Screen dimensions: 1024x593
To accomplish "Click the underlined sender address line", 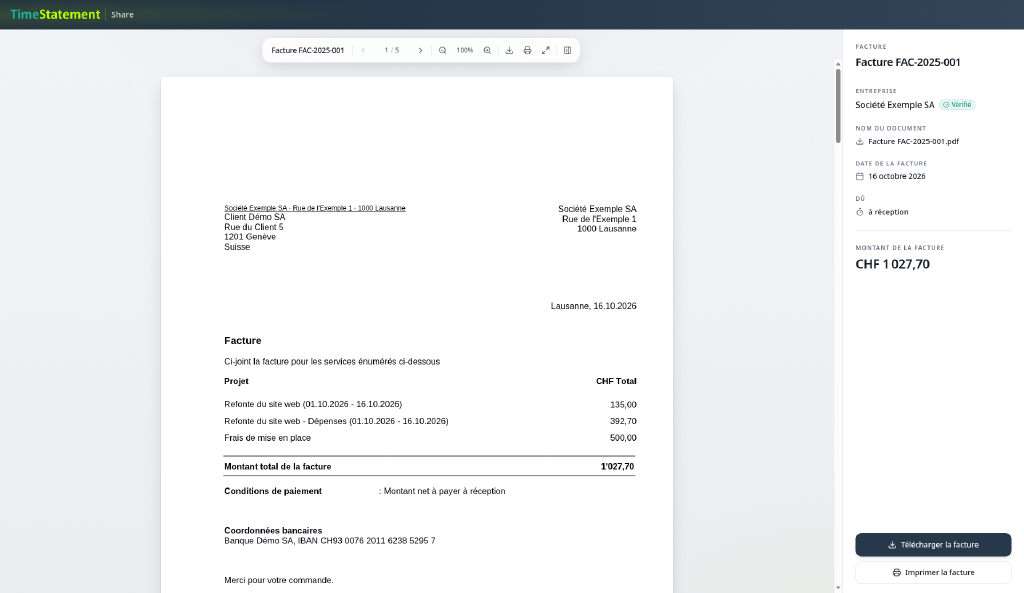I will (x=315, y=208).
